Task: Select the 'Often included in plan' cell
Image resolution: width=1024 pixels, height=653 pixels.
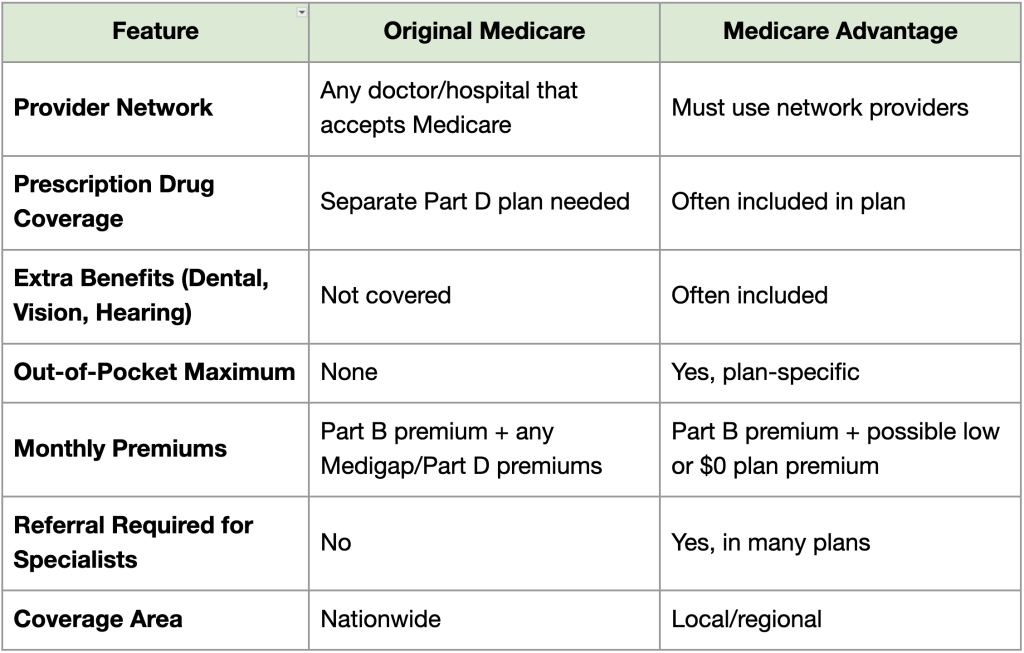Action: point(788,201)
